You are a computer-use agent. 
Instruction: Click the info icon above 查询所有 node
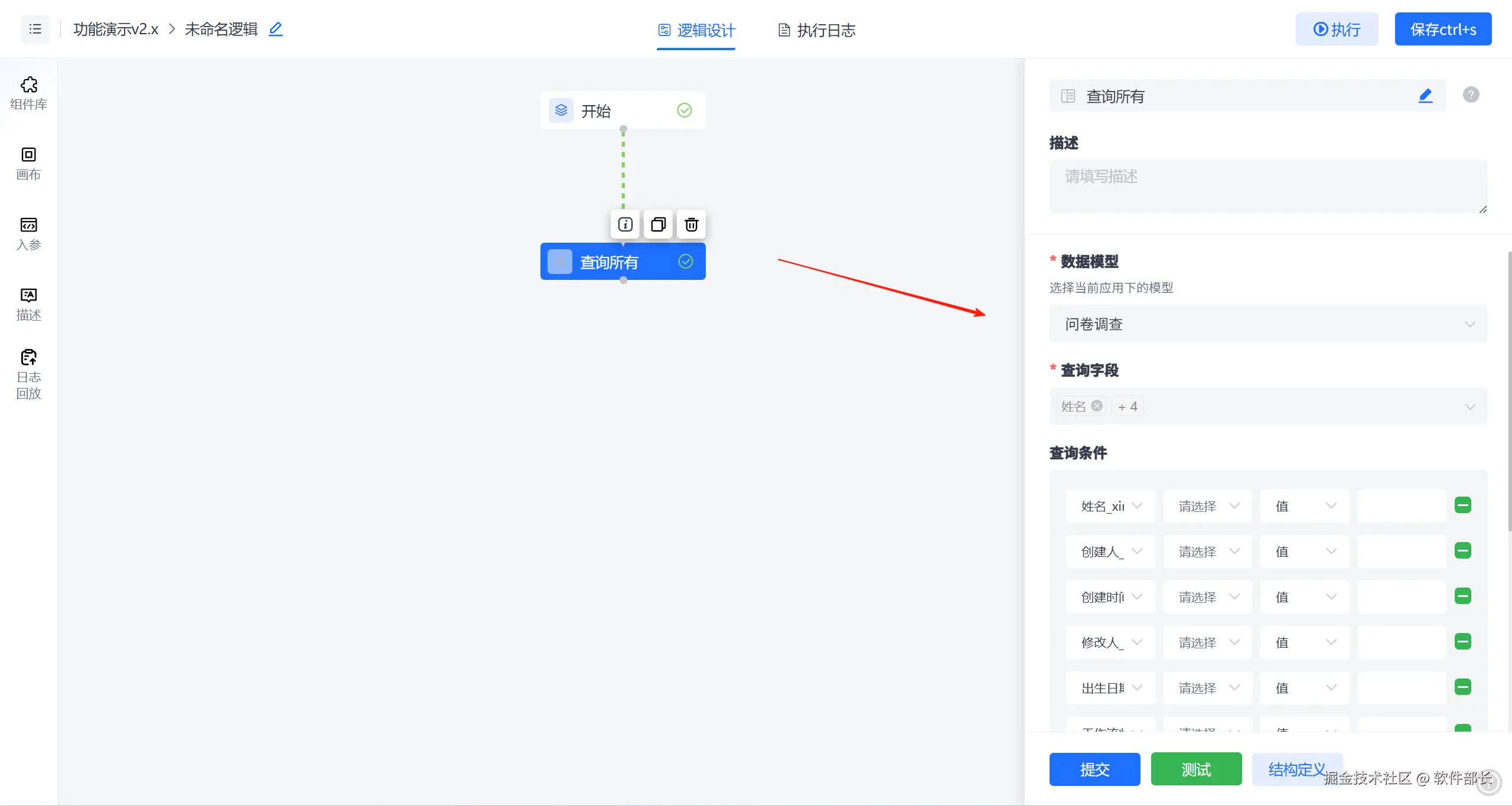625,224
